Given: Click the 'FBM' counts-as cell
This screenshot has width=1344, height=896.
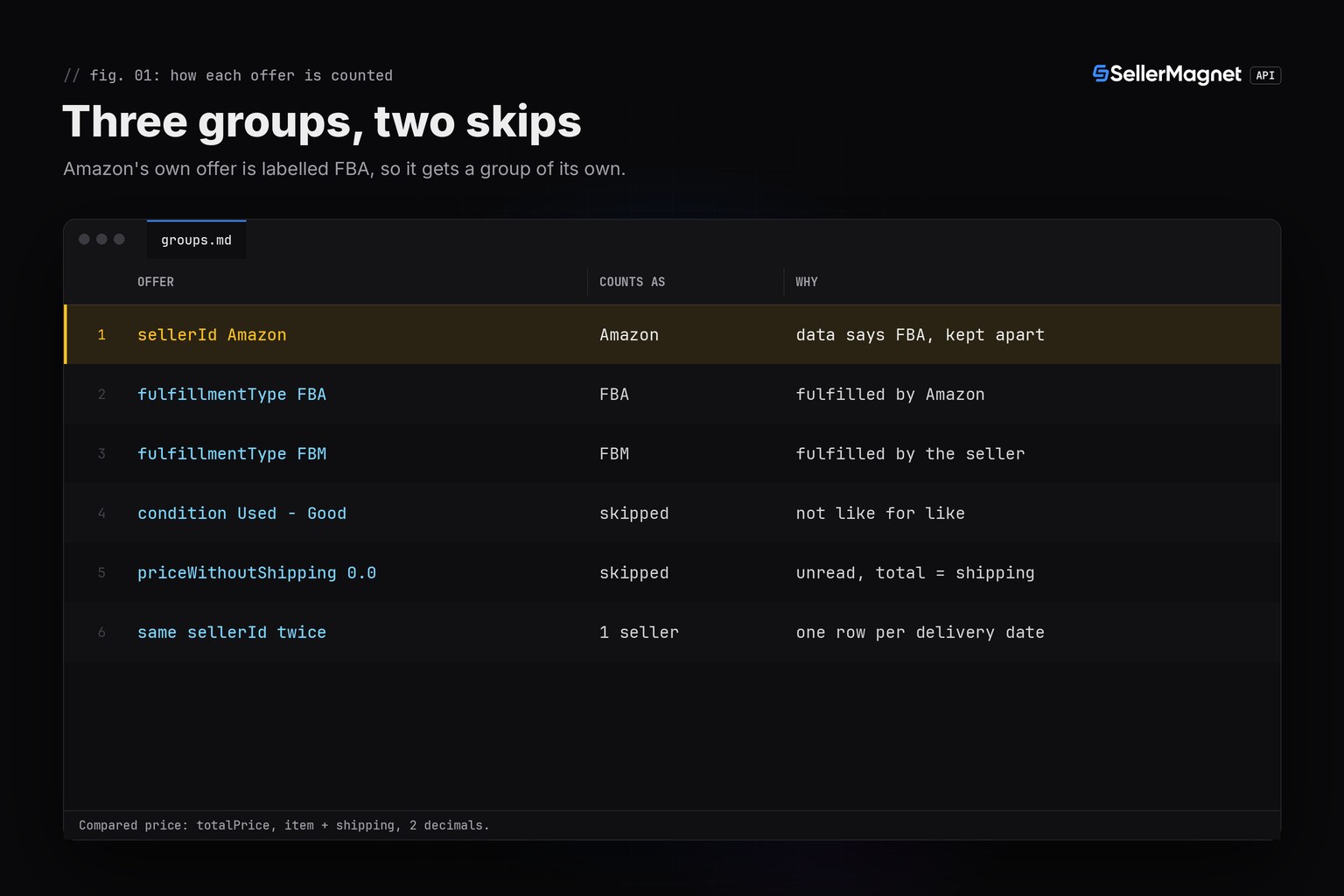Looking at the screenshot, I should pyautogui.click(x=614, y=454).
